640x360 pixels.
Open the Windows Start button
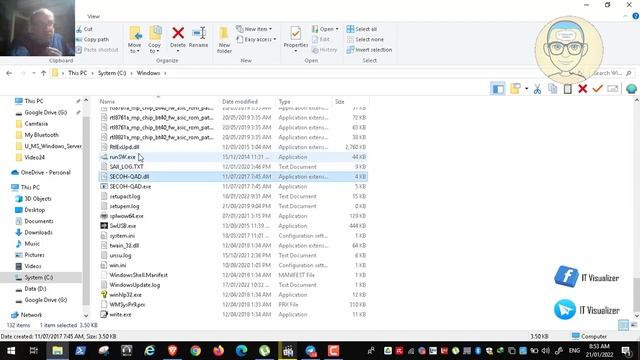click(11, 351)
